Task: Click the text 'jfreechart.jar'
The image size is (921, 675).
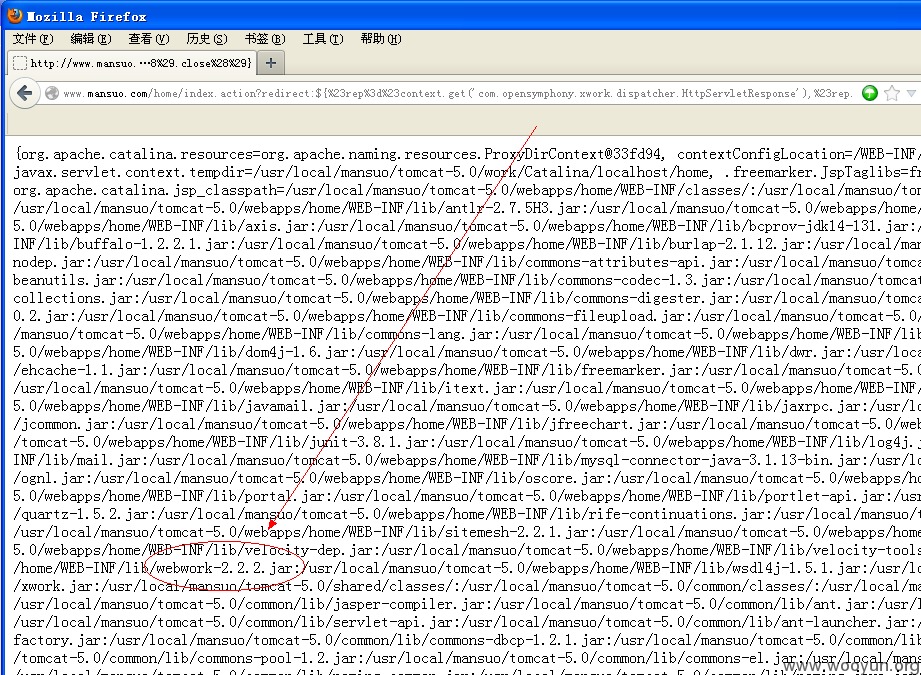Action: click(604, 424)
